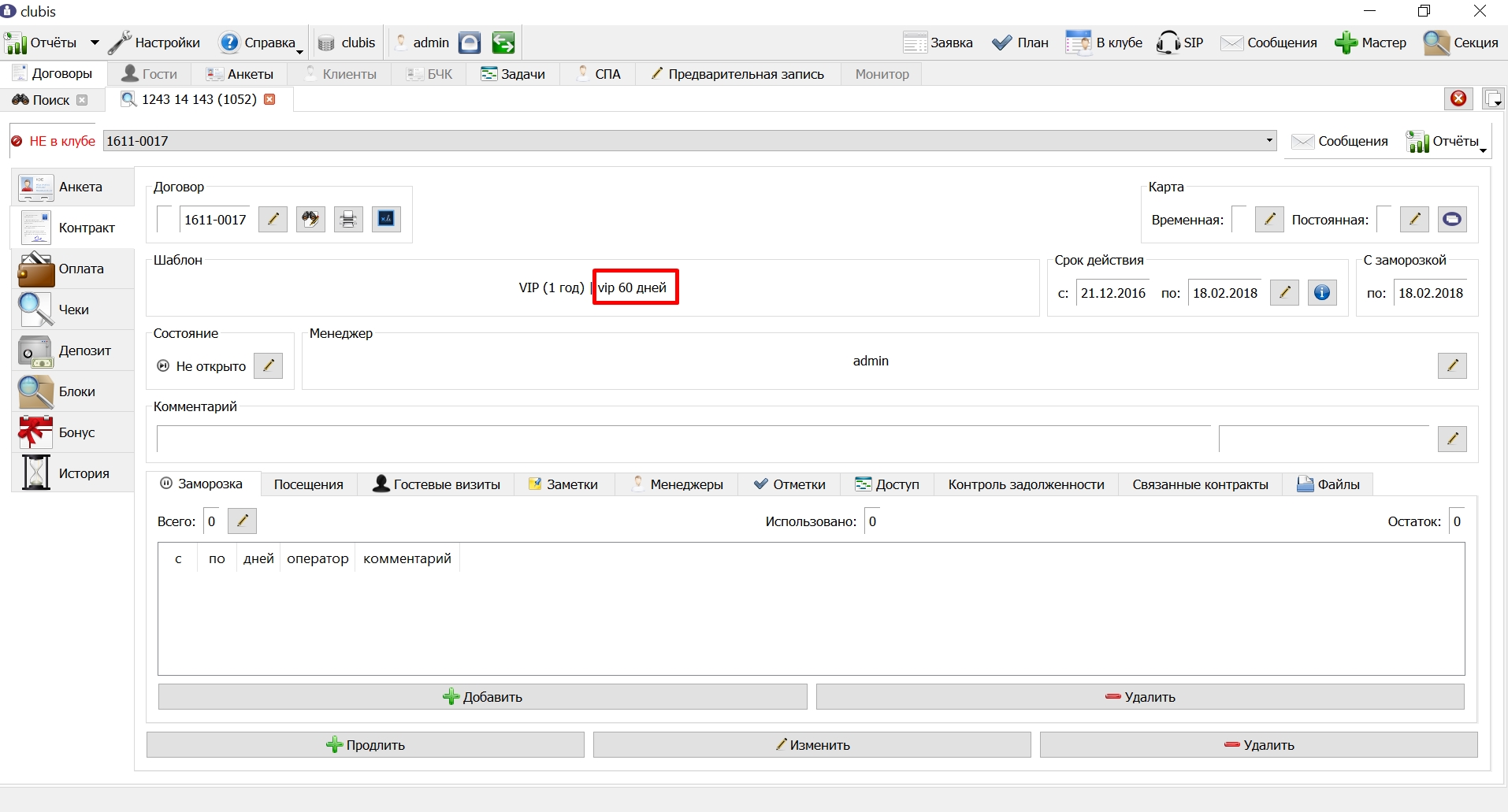Open В клубе list
Viewport: 1508px width, 812px height.
pyautogui.click(x=1104, y=43)
